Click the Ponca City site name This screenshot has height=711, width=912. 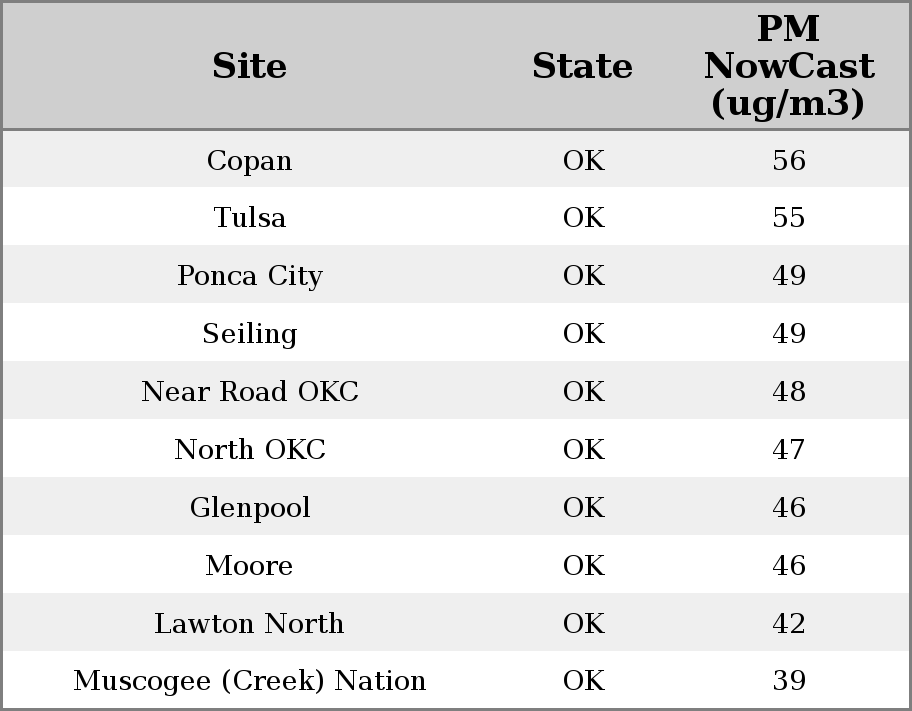pos(249,276)
